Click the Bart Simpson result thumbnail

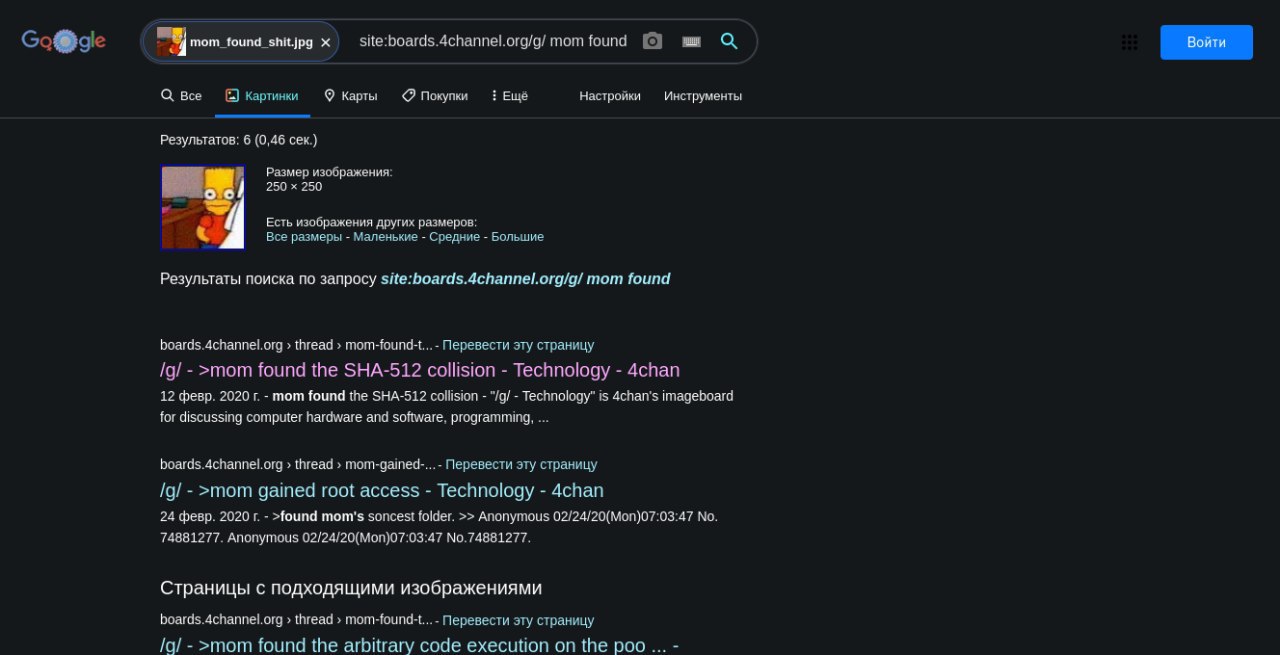click(x=203, y=207)
